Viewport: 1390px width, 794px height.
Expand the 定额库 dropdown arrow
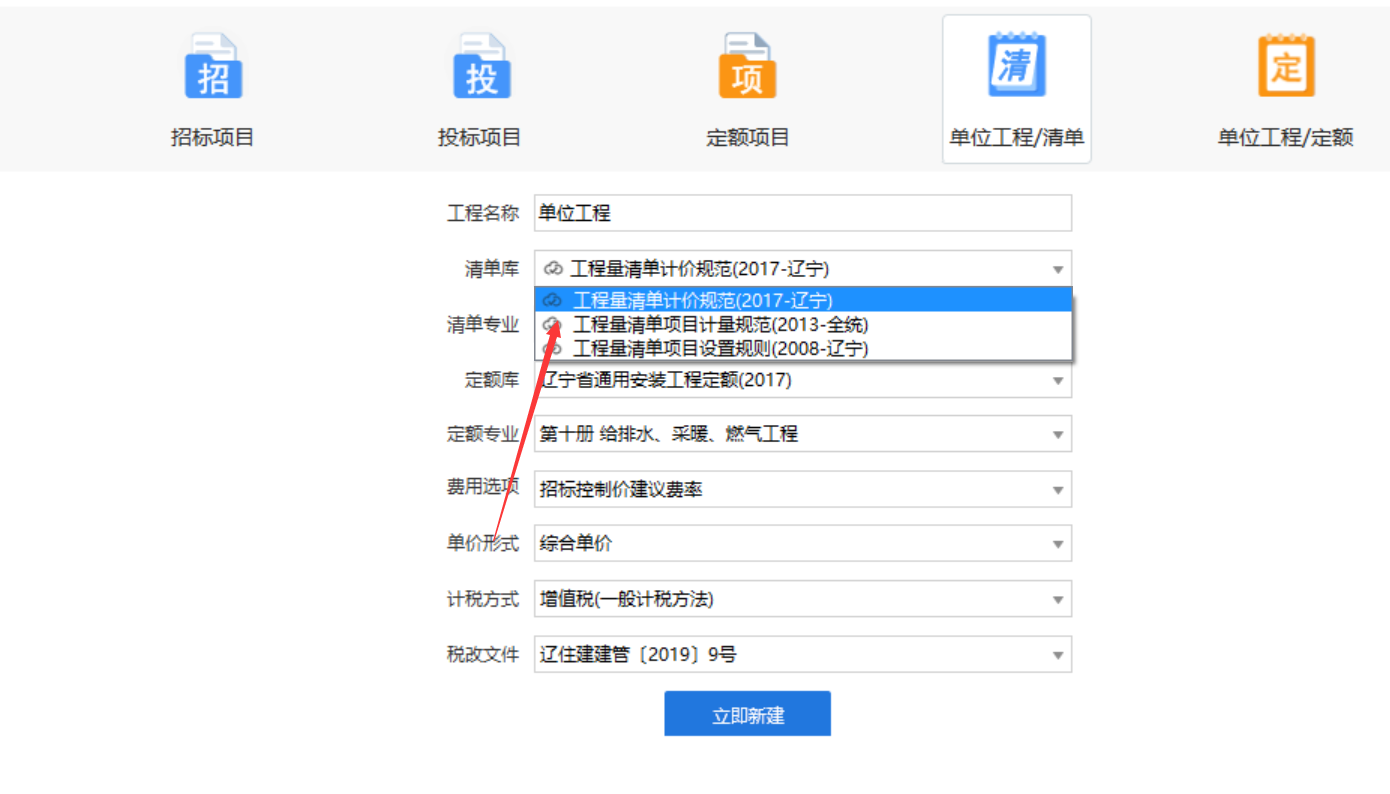[1058, 380]
